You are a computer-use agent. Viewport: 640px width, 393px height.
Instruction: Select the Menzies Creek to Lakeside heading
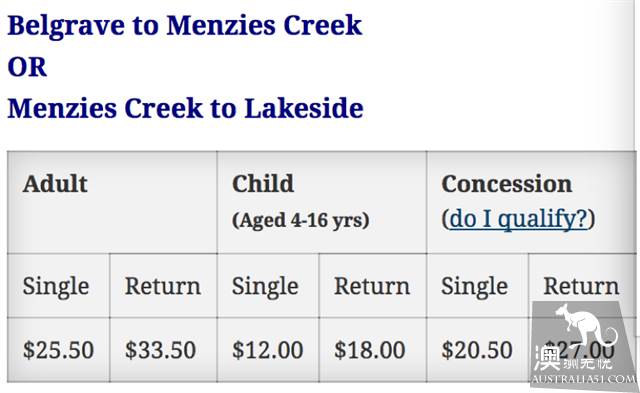coord(185,109)
